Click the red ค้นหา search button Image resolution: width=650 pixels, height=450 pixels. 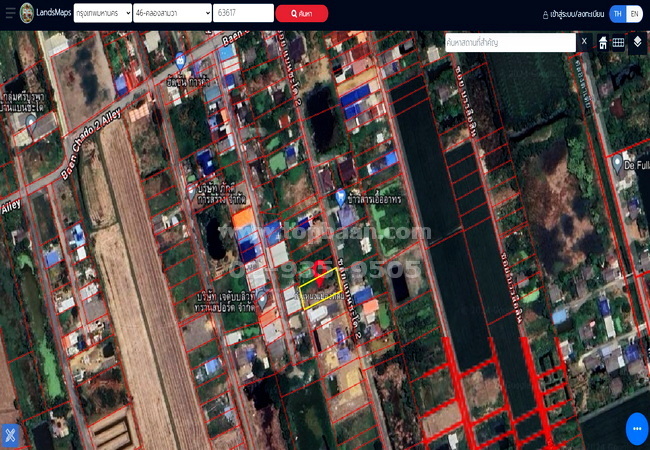coord(301,13)
